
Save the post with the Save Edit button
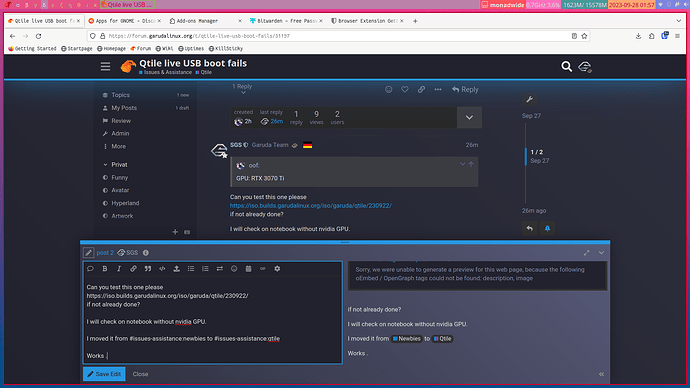tap(104, 374)
